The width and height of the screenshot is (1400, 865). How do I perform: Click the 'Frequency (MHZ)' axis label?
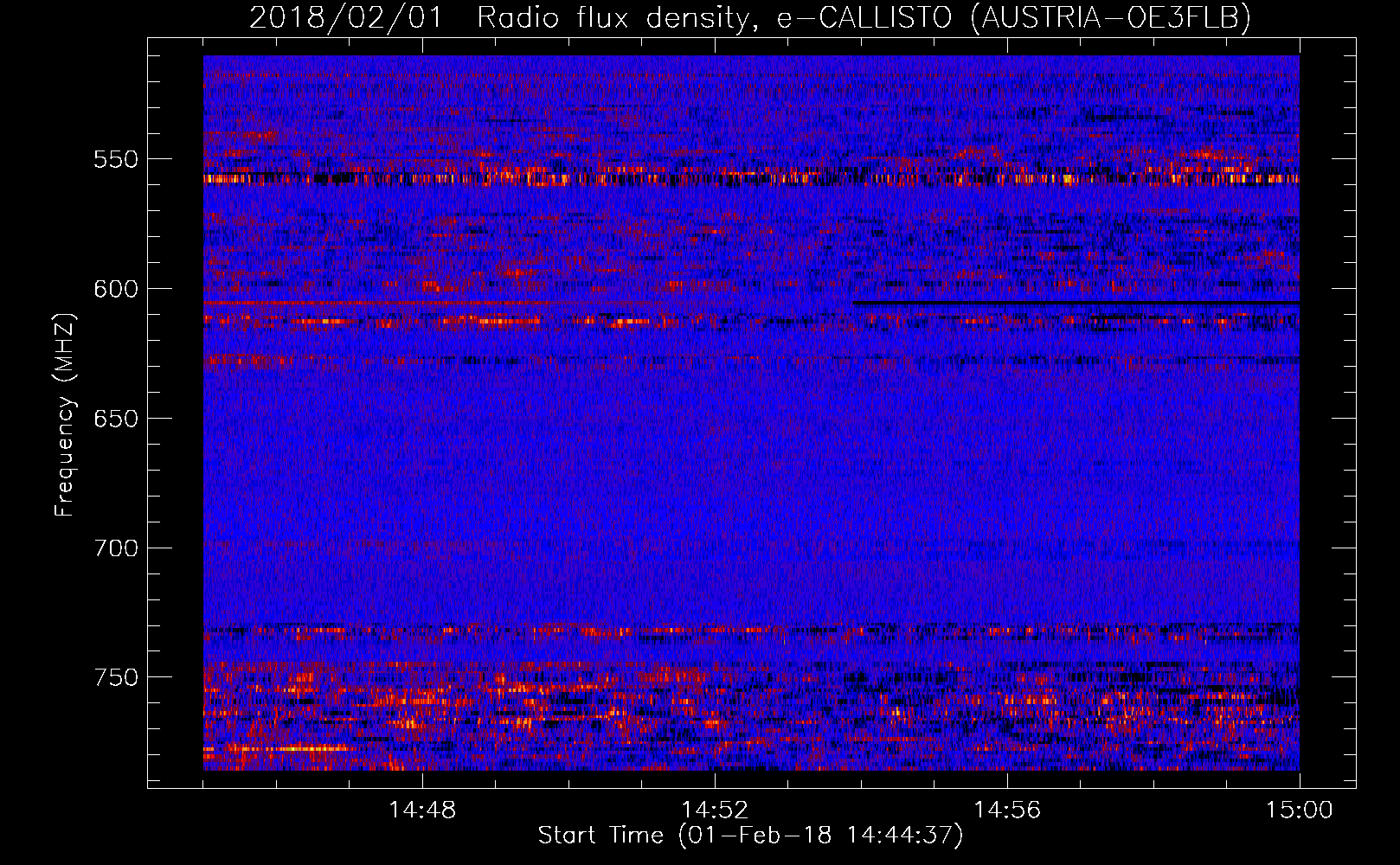click(65, 415)
